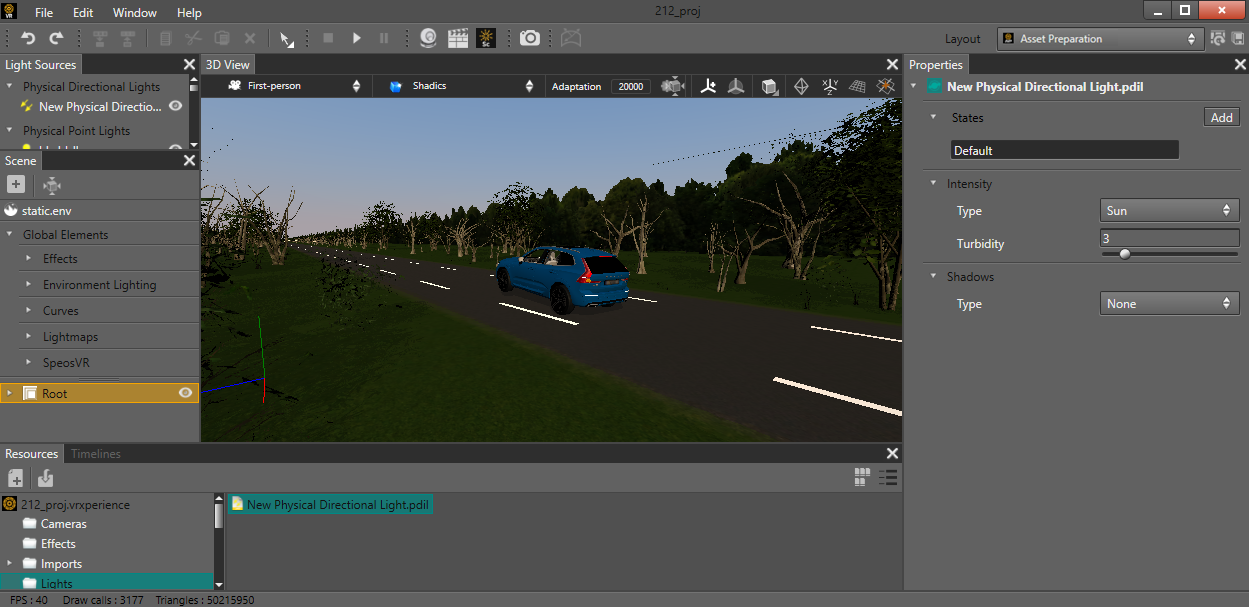
Task: Click the white three-axis icon in 3D View
Action: click(709, 86)
